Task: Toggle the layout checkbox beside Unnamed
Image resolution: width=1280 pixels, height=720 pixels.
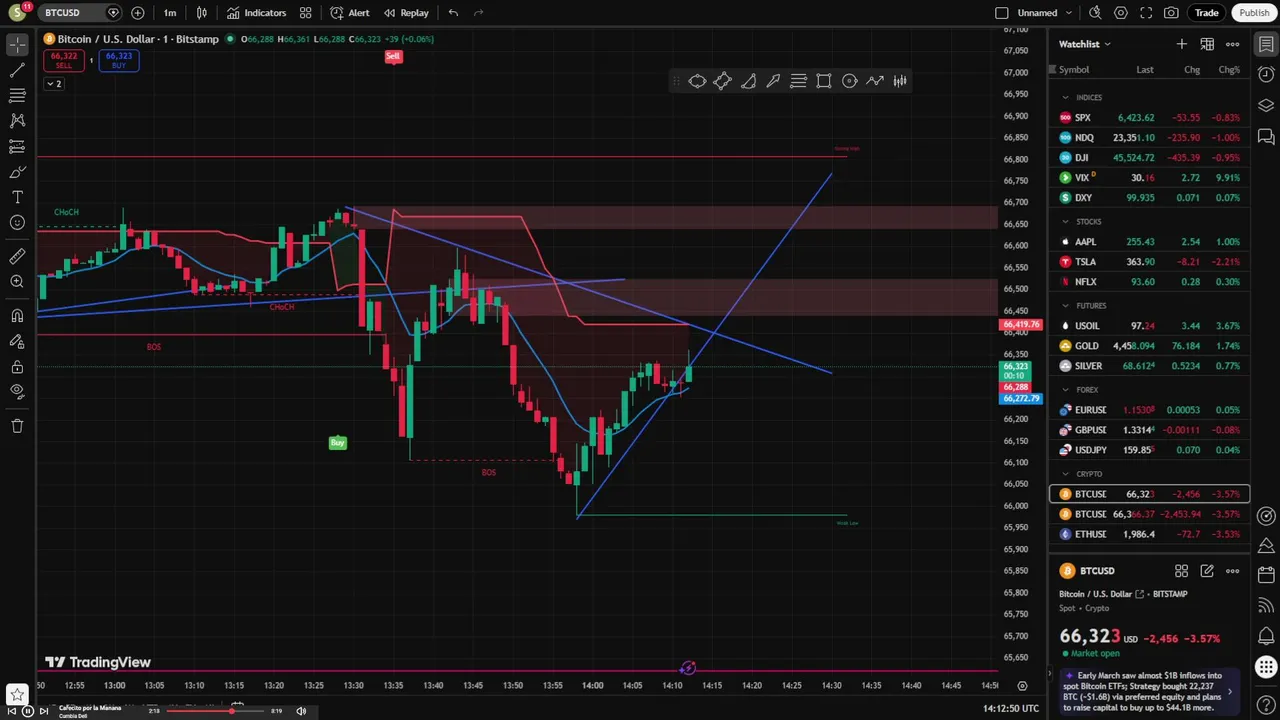Action: 1002,13
